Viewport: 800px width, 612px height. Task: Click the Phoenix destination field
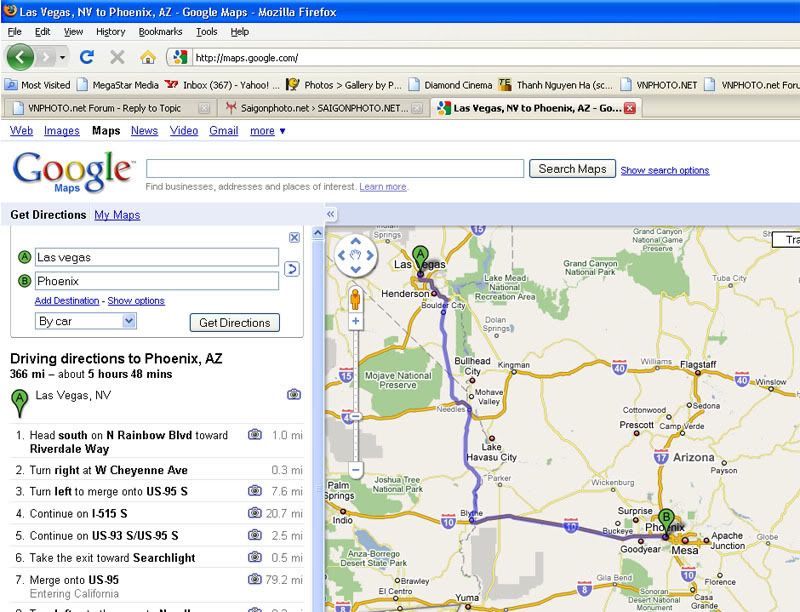157,281
